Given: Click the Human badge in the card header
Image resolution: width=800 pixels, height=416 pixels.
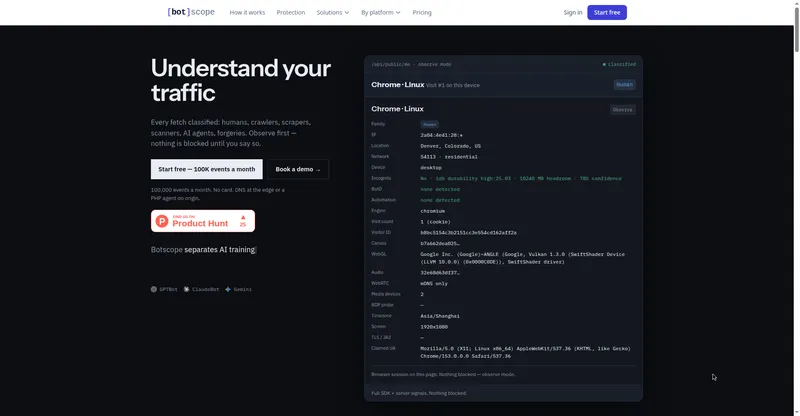Looking at the screenshot, I should 624,85.
